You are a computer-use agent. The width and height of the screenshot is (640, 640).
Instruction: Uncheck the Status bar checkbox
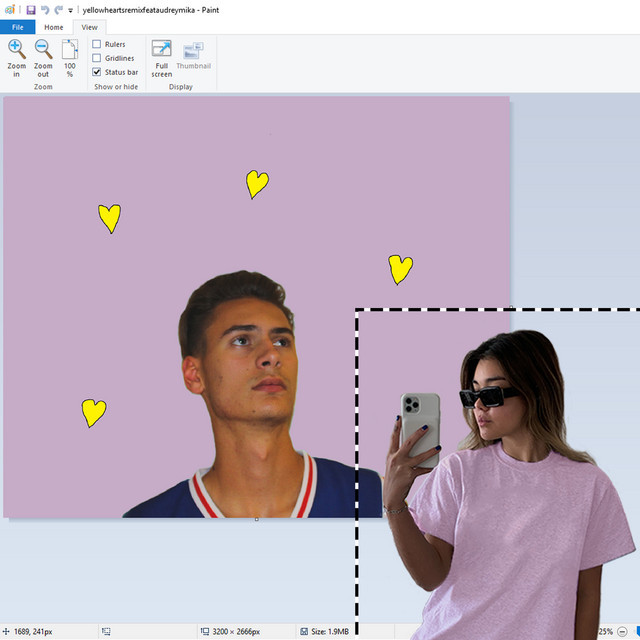tap(97, 72)
